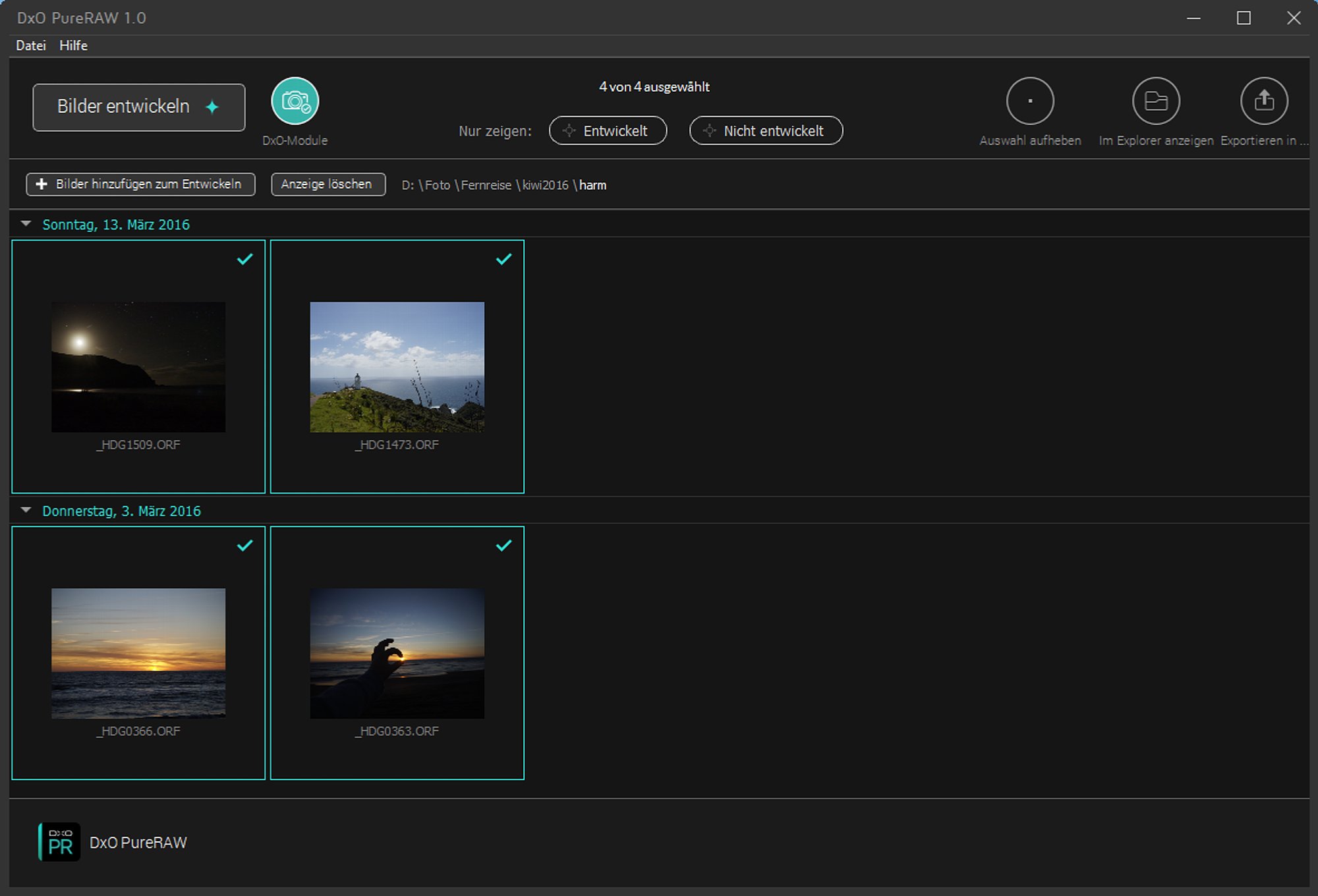
Task: Click the Auswahl aufheben circle icon
Action: pyautogui.click(x=1029, y=101)
